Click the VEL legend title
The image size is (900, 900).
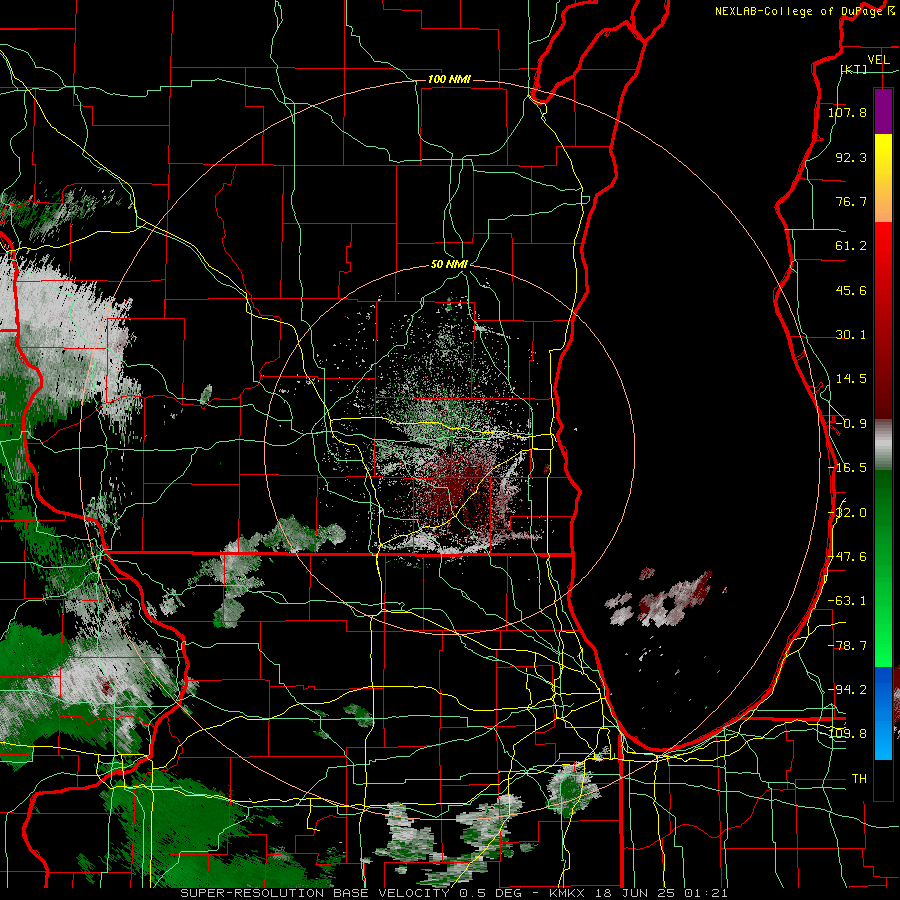pyautogui.click(x=878, y=60)
